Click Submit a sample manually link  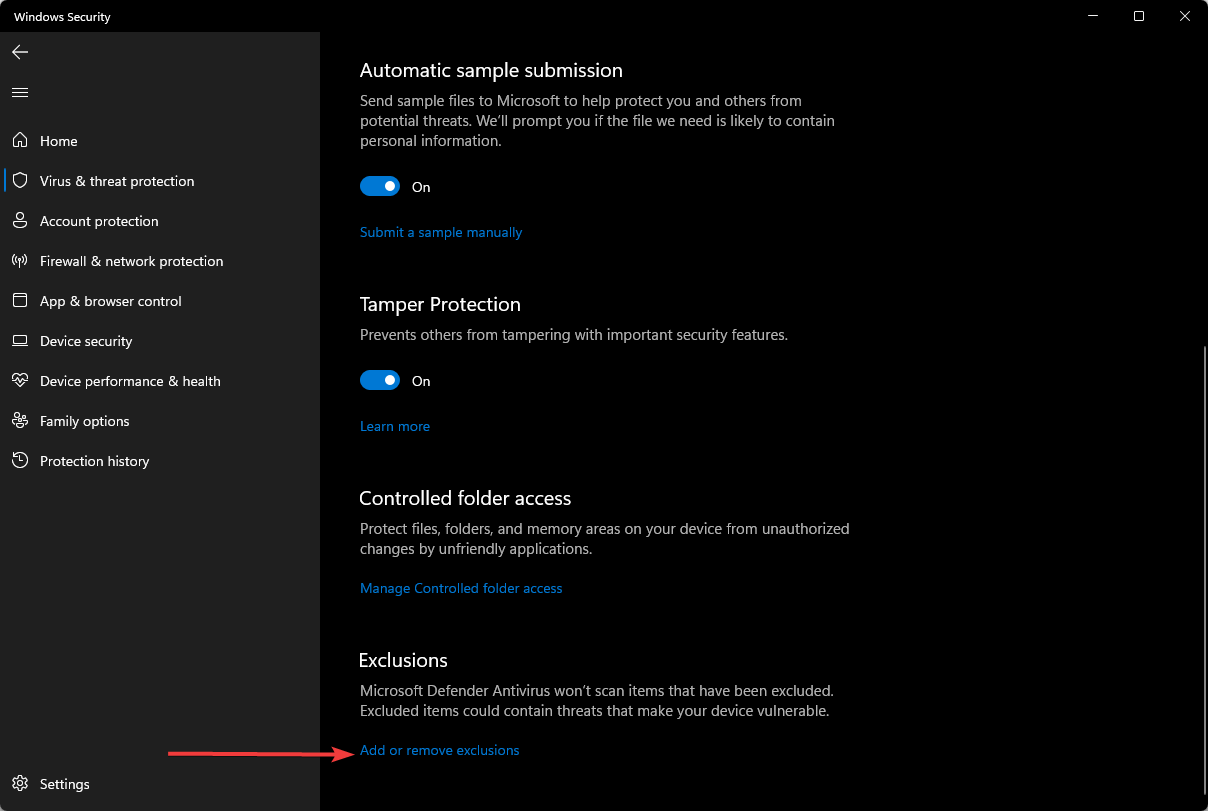(441, 232)
